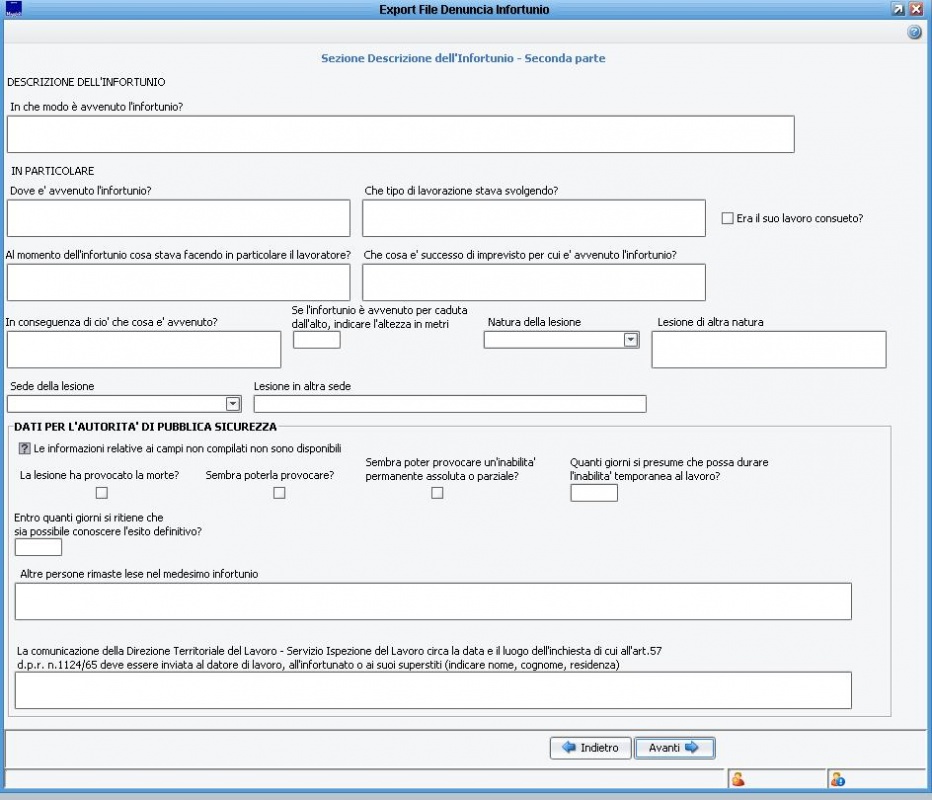Screen dimensions: 932x800
Task: Click the 'IN PARTICOLARE' label
Action: click(x=52, y=171)
